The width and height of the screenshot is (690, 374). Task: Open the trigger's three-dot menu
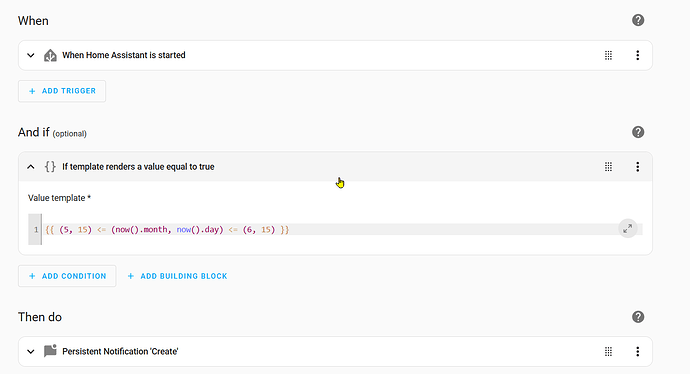[x=638, y=55]
